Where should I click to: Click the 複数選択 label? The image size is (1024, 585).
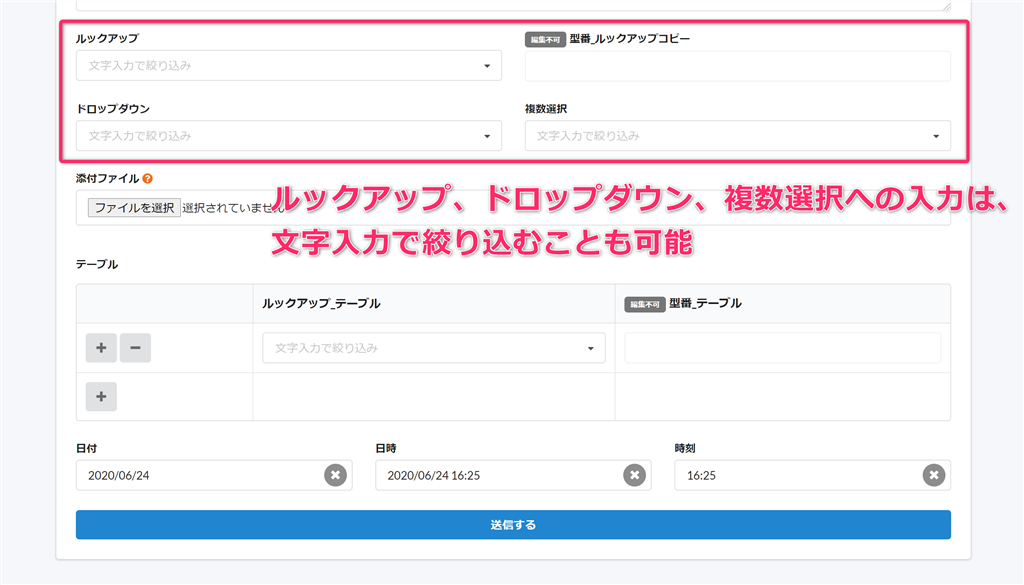546,109
